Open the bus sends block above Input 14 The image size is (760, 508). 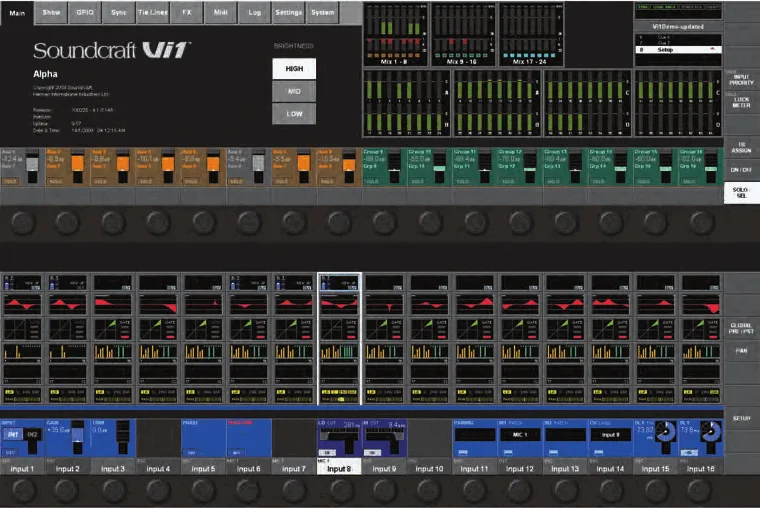point(611,351)
